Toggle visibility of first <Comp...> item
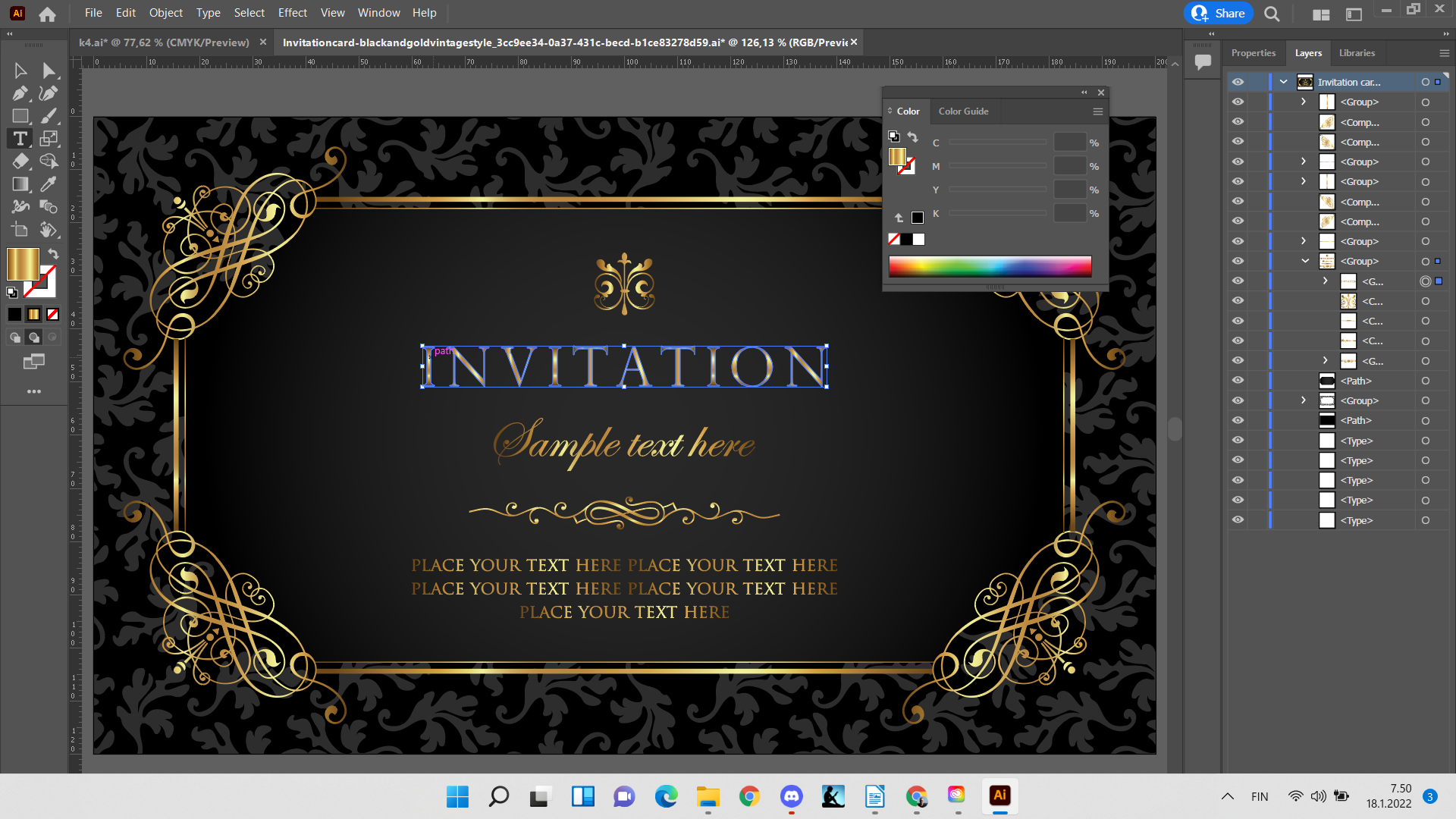Image resolution: width=1456 pixels, height=819 pixels. tap(1238, 122)
